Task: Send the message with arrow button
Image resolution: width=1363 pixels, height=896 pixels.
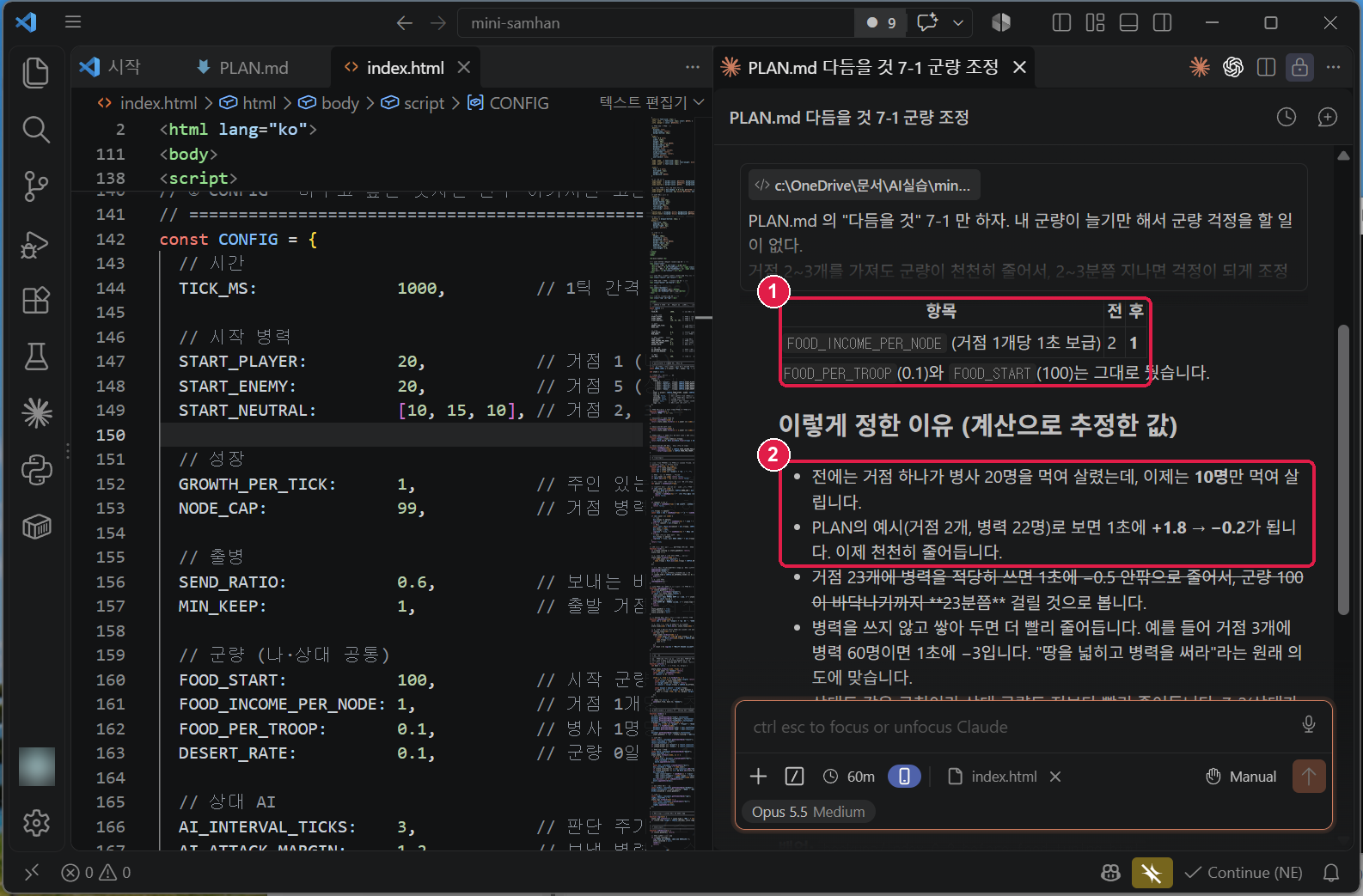Action: click(x=1309, y=777)
